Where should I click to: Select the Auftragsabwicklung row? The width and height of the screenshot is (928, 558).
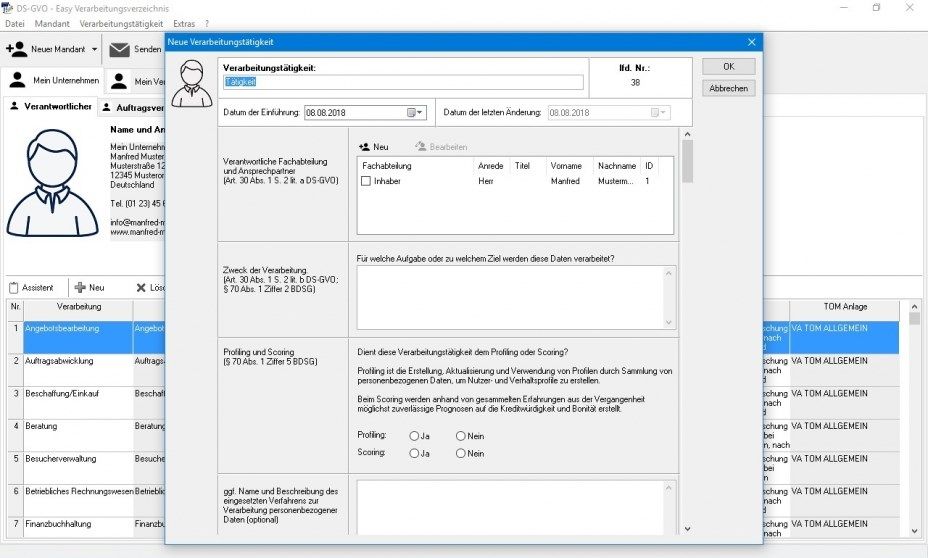78,370
